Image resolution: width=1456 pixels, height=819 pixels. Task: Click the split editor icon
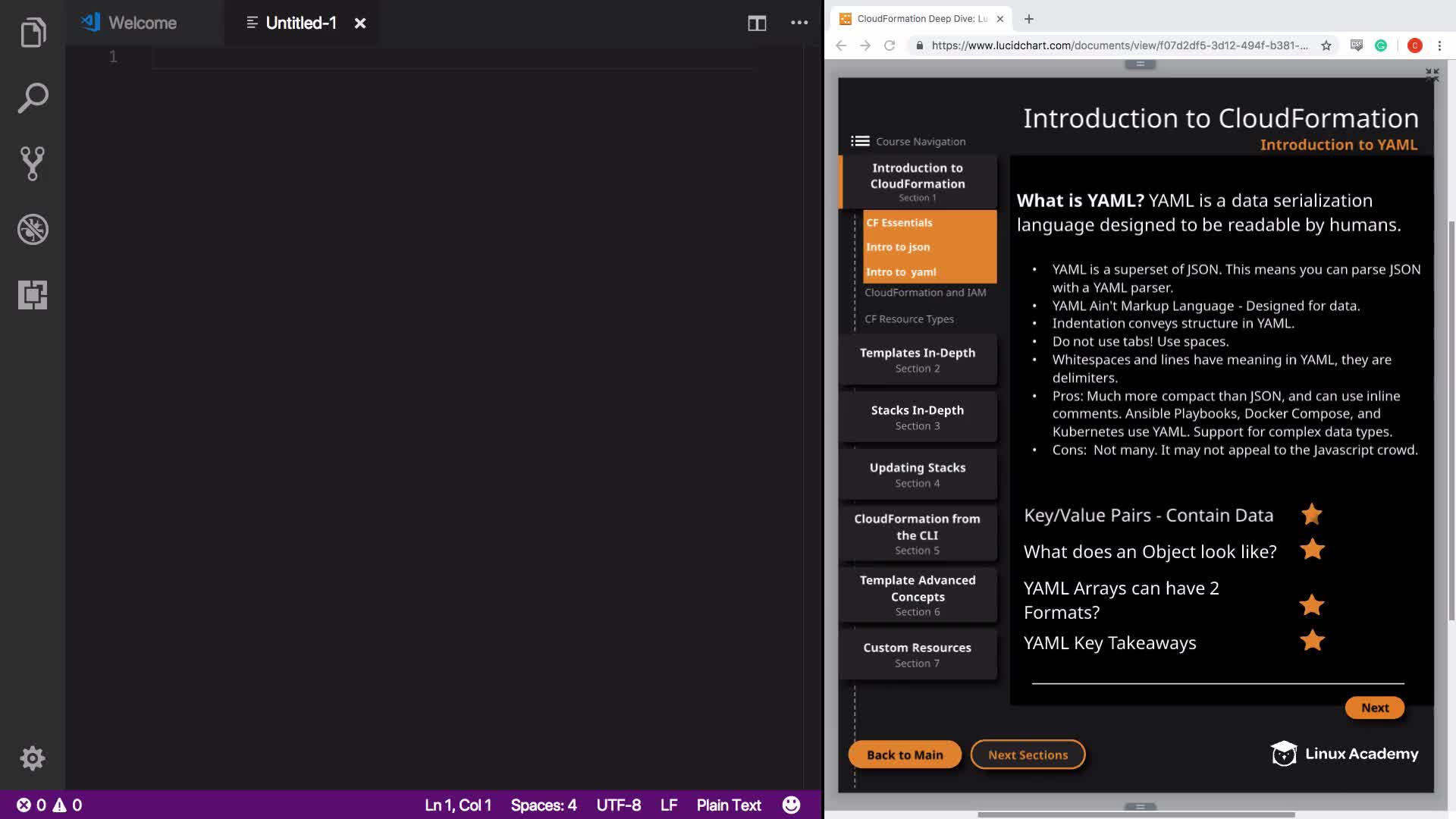756,24
